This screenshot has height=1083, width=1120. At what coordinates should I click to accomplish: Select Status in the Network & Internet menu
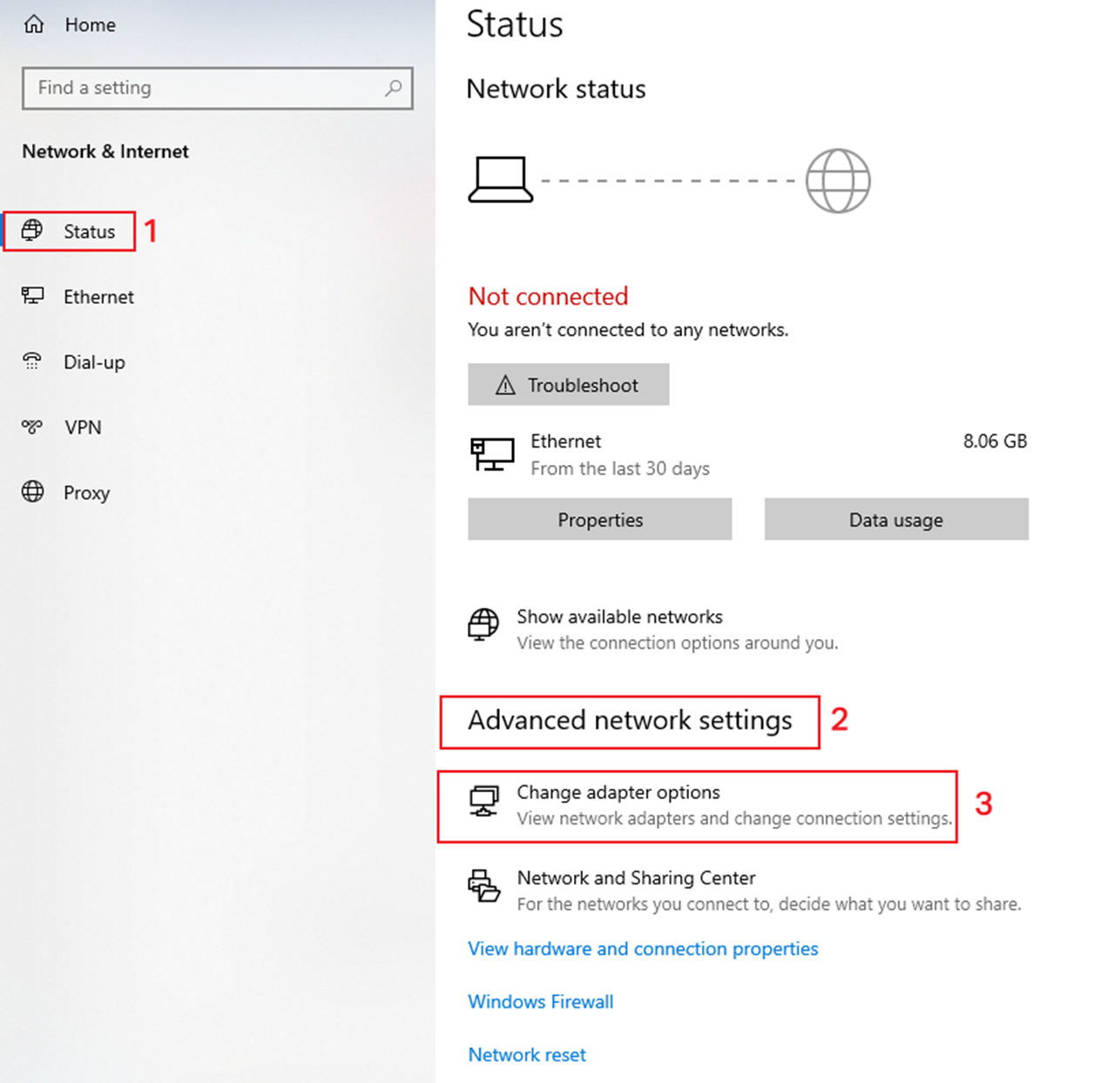88,231
